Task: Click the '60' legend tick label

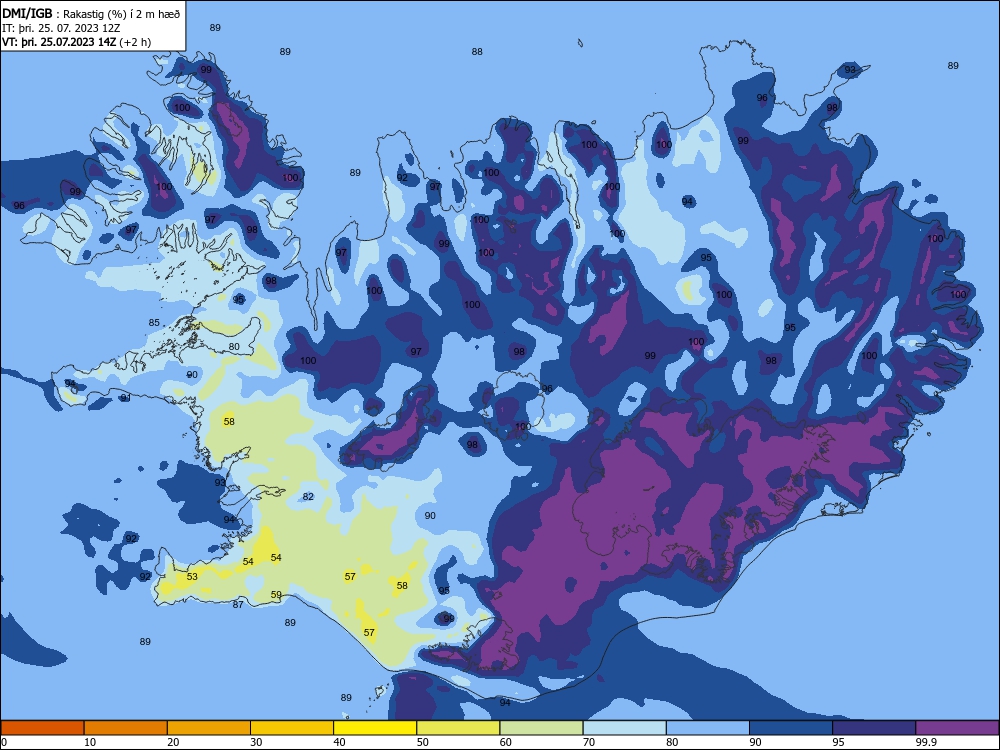Action: pyautogui.click(x=506, y=742)
